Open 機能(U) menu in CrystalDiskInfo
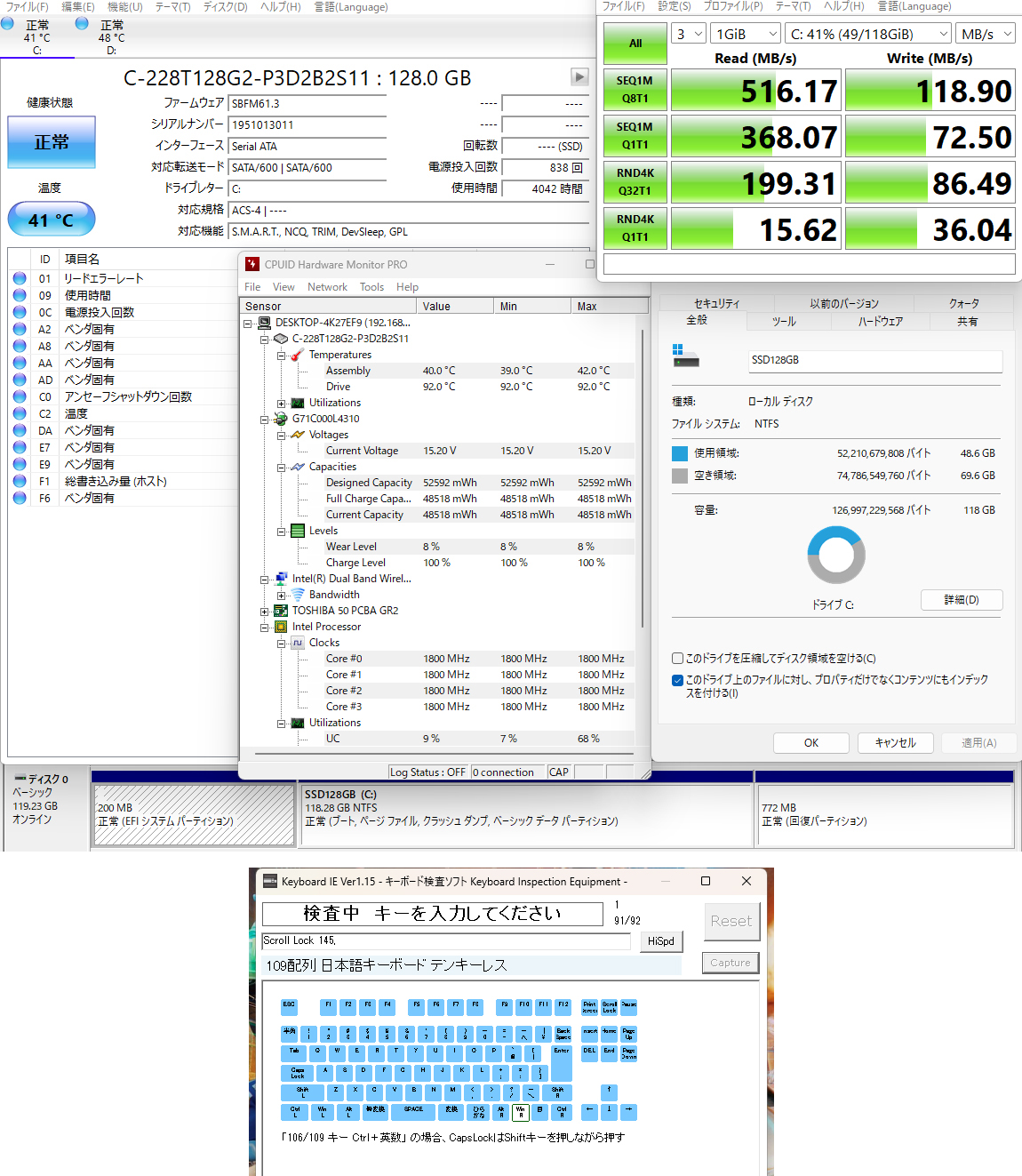This screenshot has height=1176, width=1022. tap(124, 6)
